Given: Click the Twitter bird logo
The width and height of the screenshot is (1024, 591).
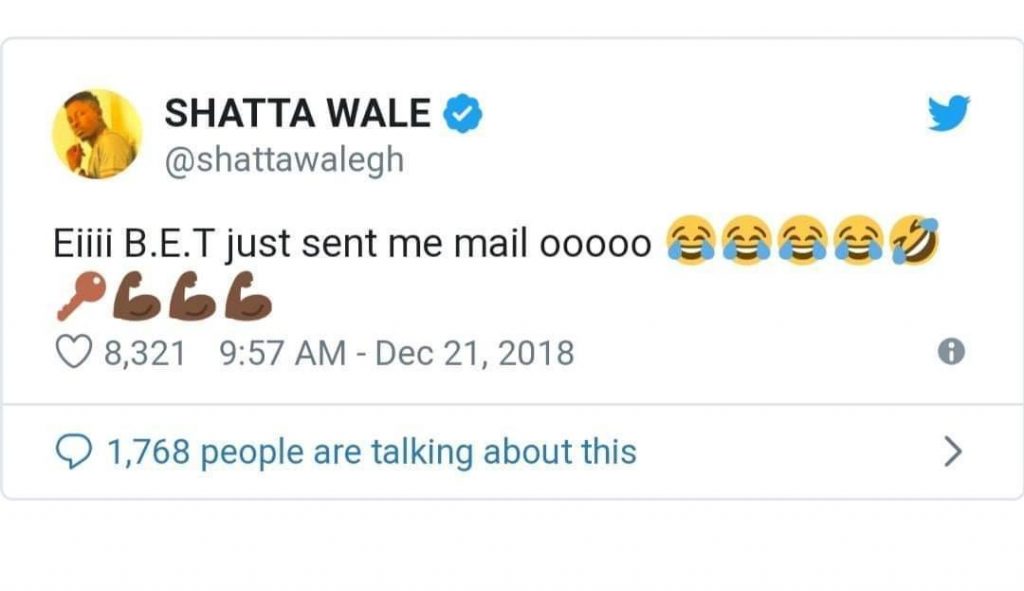Looking at the screenshot, I should [949, 112].
